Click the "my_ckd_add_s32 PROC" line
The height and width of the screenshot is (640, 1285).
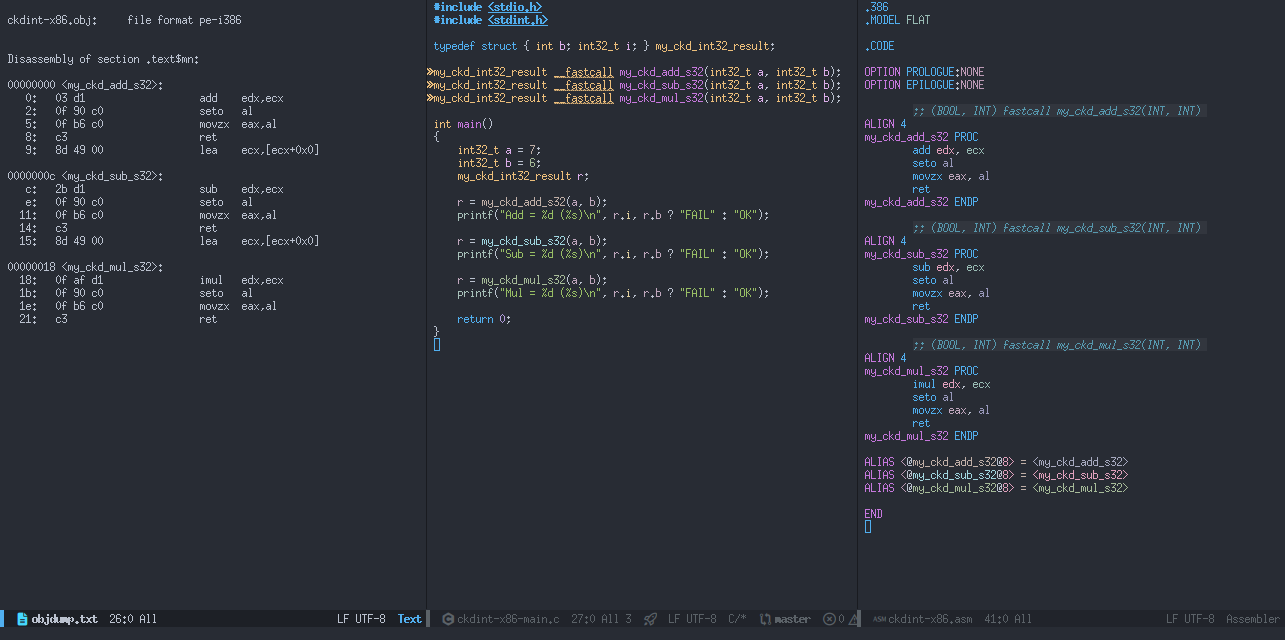point(921,137)
